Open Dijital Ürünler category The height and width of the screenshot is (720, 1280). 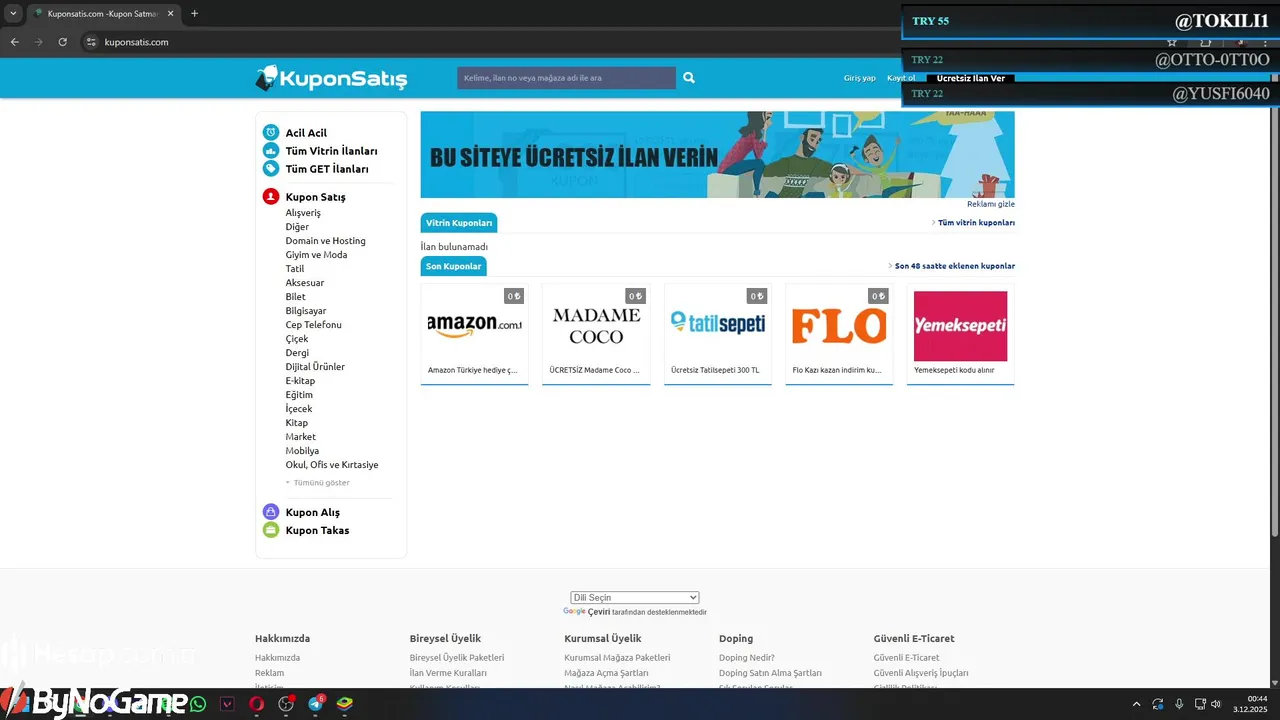pyautogui.click(x=315, y=367)
